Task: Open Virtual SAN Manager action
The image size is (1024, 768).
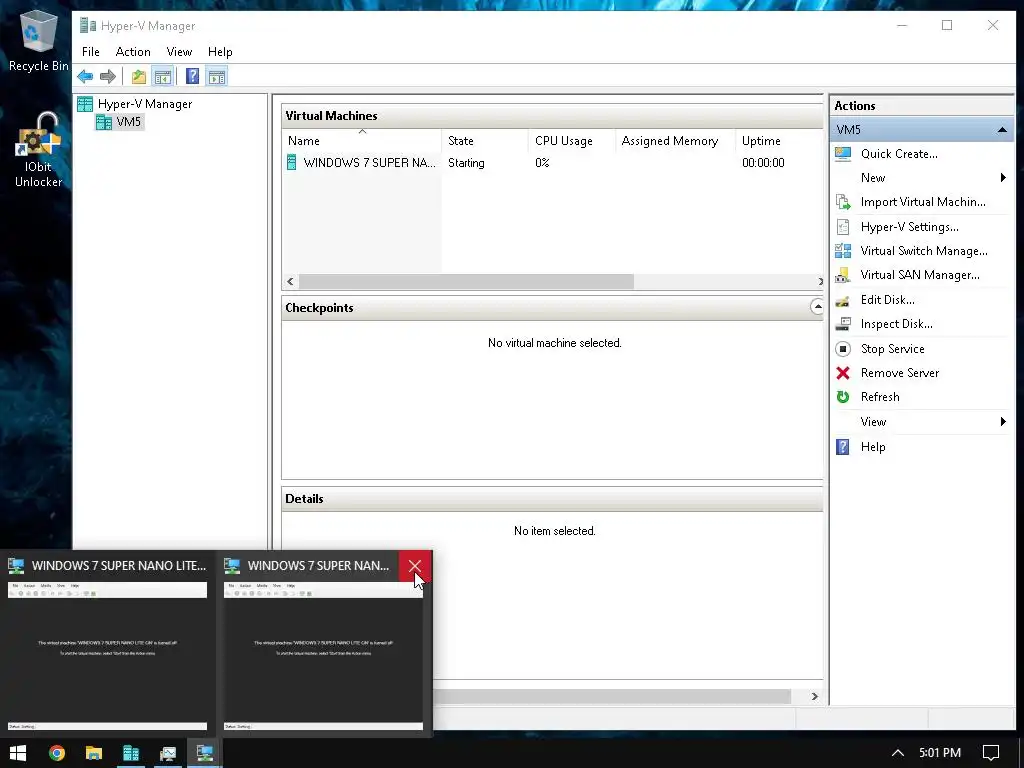Action: tap(921, 275)
